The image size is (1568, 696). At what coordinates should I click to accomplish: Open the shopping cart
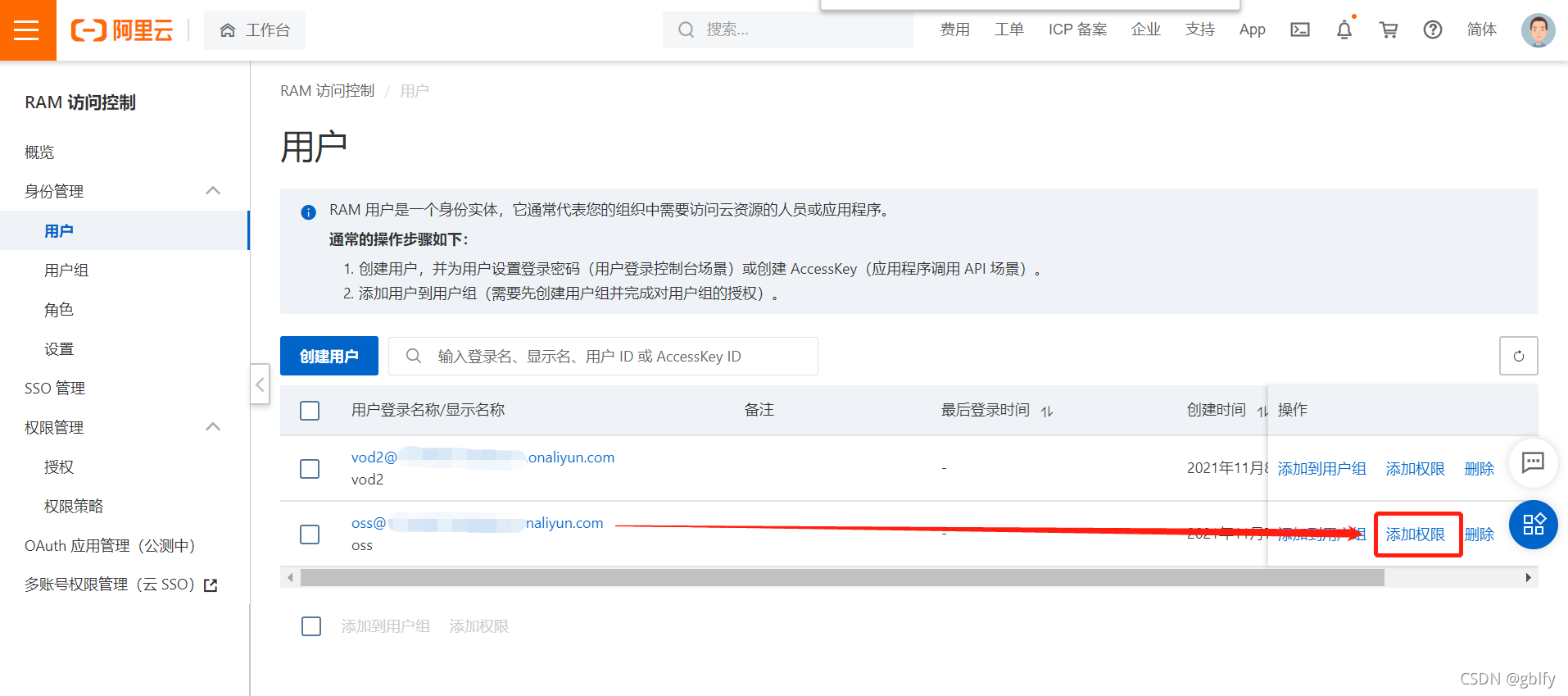(x=1389, y=30)
